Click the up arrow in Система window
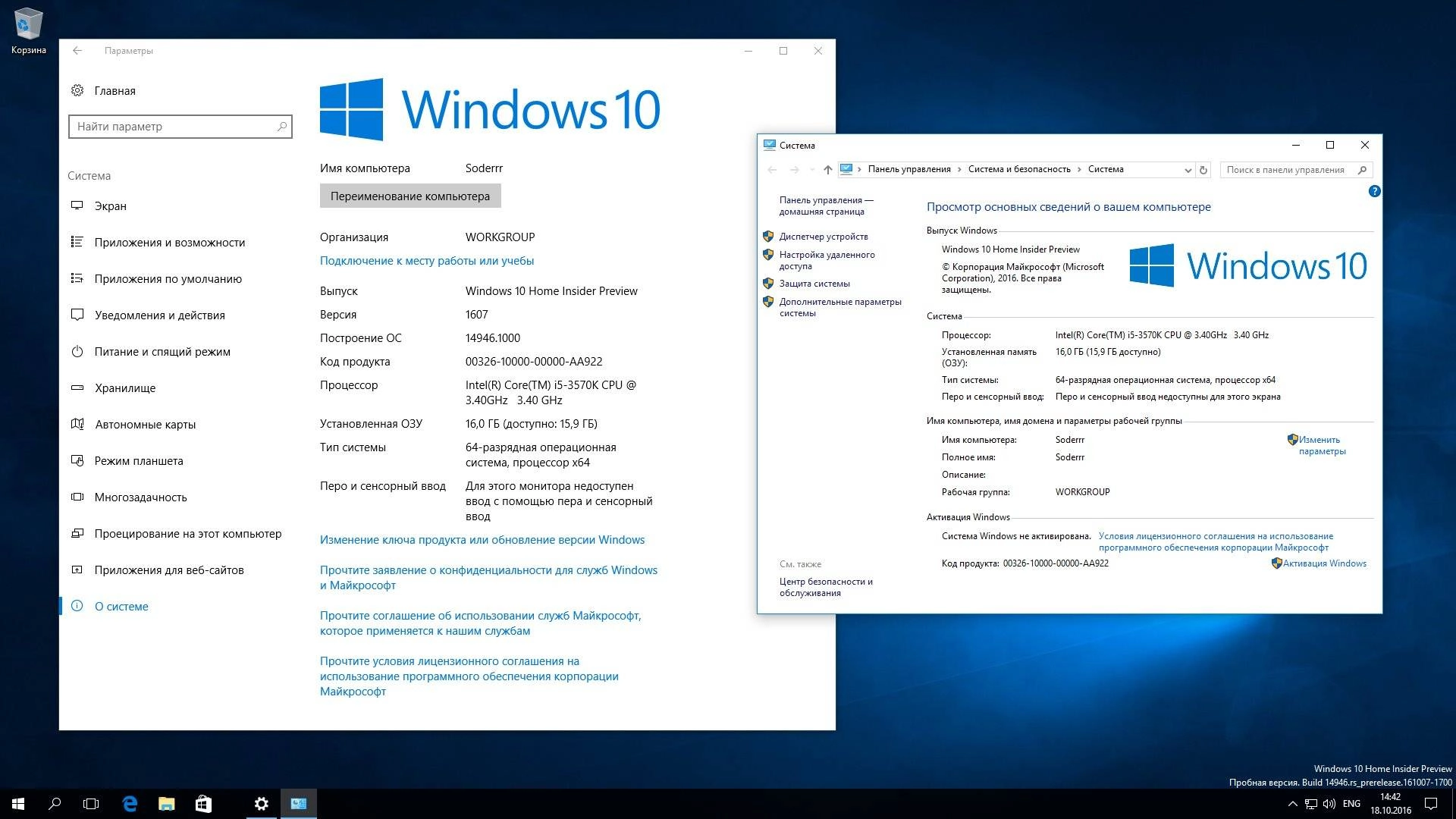This screenshot has width=1456, height=819. (x=827, y=170)
